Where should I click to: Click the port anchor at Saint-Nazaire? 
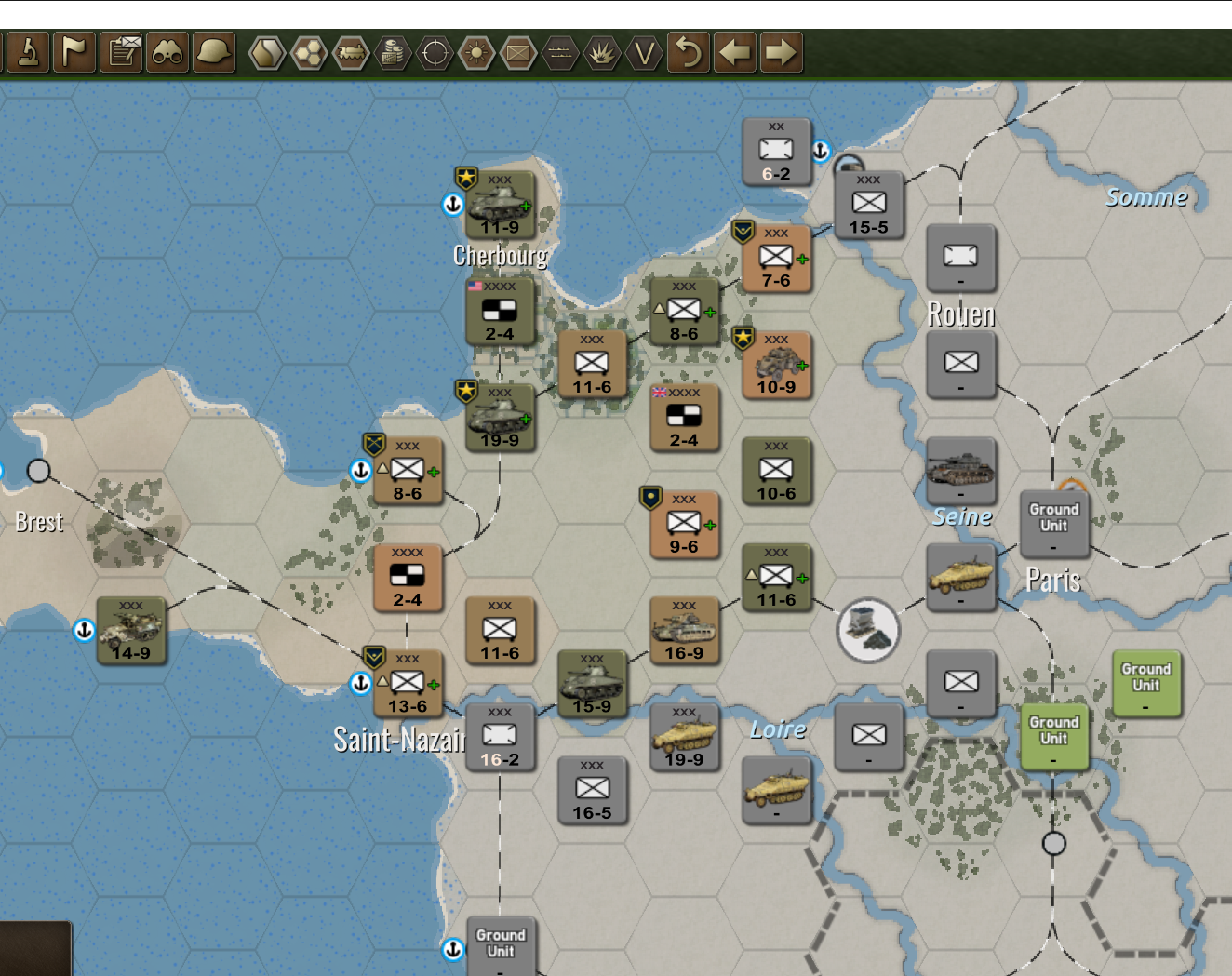point(360,683)
